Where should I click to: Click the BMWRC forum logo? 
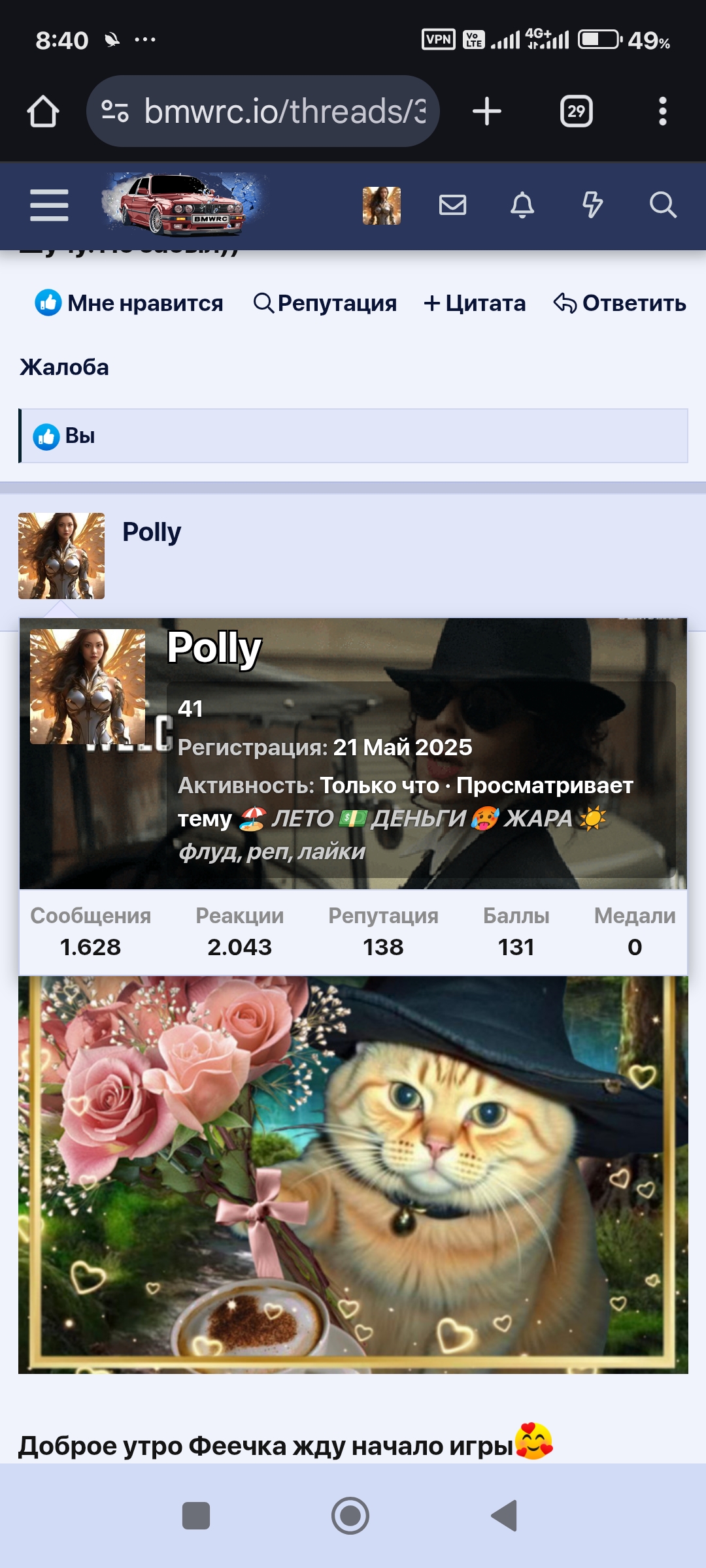pos(184,204)
